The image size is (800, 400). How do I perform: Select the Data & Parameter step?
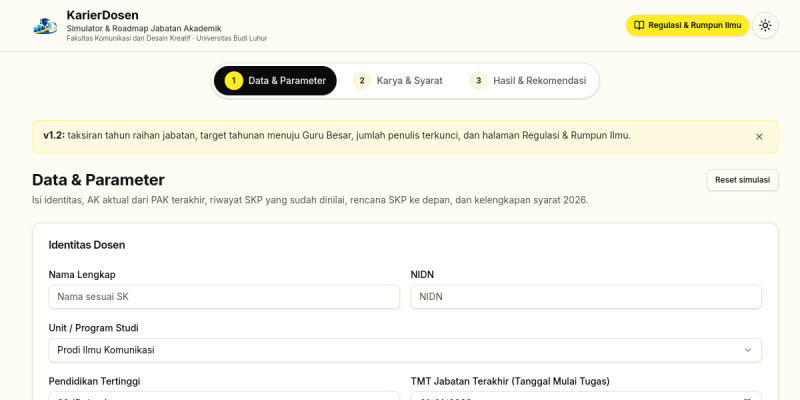276,81
